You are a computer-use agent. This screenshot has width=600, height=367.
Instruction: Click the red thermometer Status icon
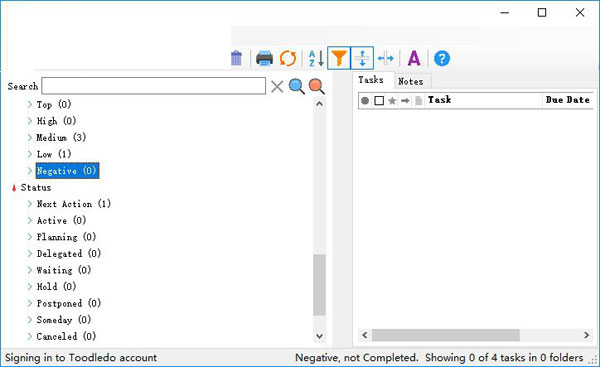[x=14, y=188]
